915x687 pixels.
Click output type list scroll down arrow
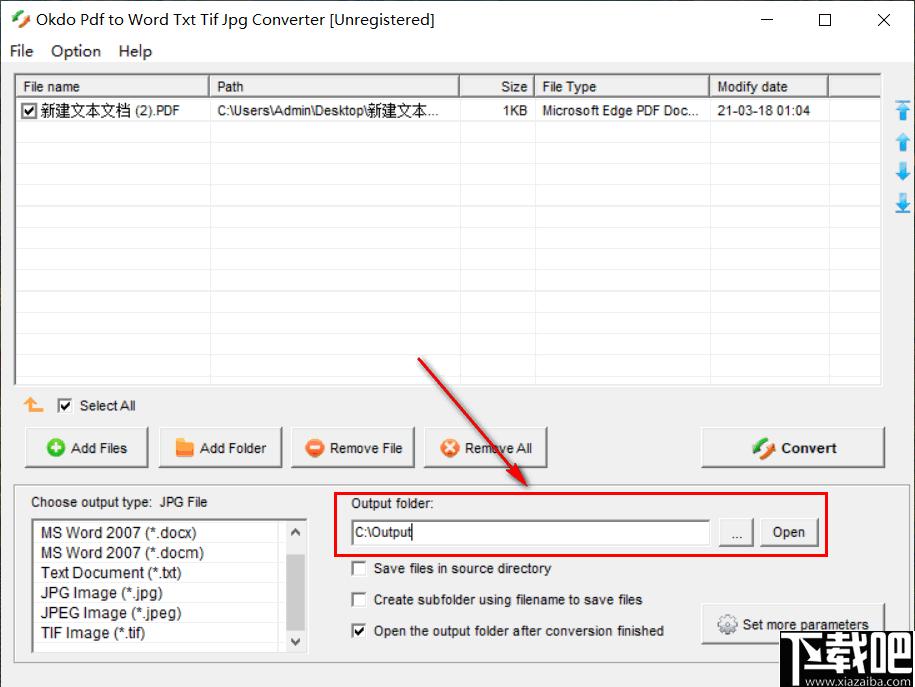(x=295, y=641)
